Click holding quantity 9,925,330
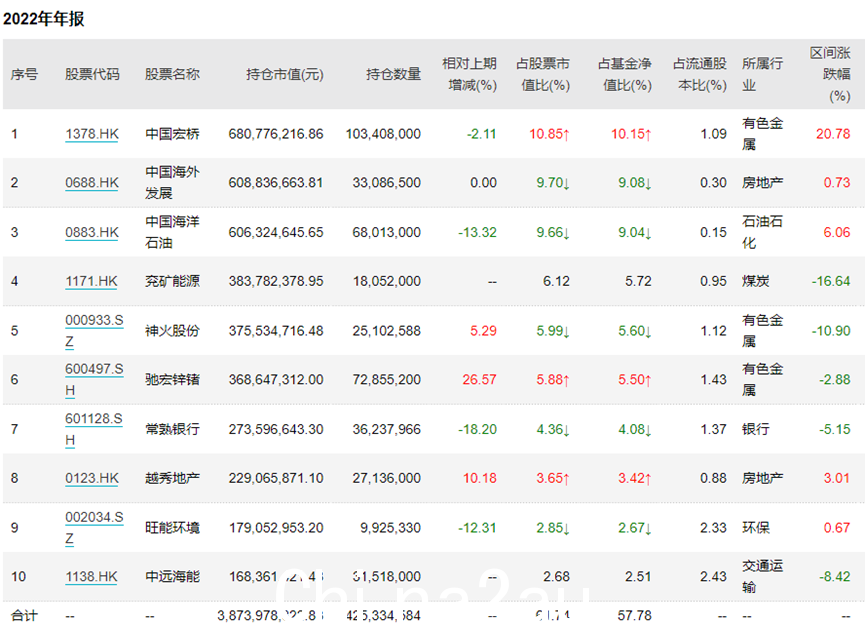This screenshot has width=865, height=628. [x=391, y=528]
